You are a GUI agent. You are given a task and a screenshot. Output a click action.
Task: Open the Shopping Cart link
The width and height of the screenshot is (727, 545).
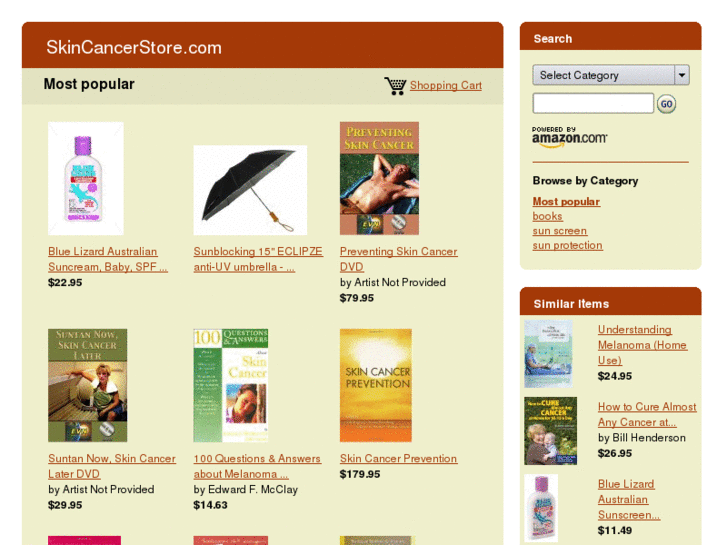point(446,85)
